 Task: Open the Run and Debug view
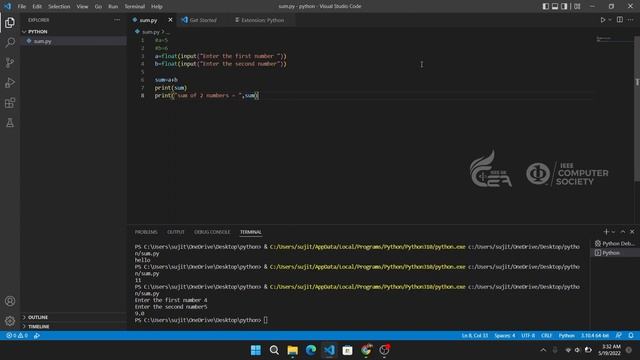tap(10, 82)
